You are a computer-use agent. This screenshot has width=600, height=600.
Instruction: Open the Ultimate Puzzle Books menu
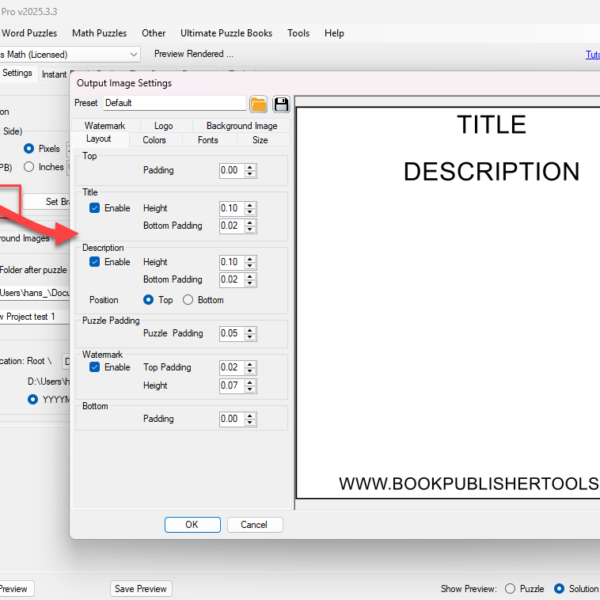point(226,33)
